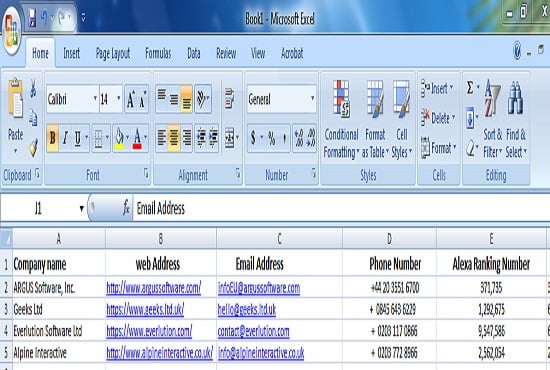Image resolution: width=550 pixels, height=370 pixels.
Task: Switch to the Page Layout tab
Action: click(113, 54)
